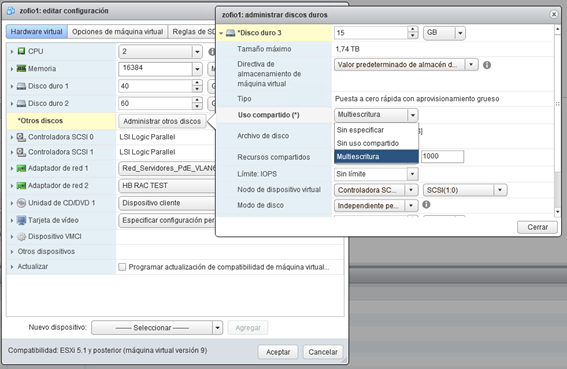
Task: Select the Otros discos row label
Action: tap(40, 121)
